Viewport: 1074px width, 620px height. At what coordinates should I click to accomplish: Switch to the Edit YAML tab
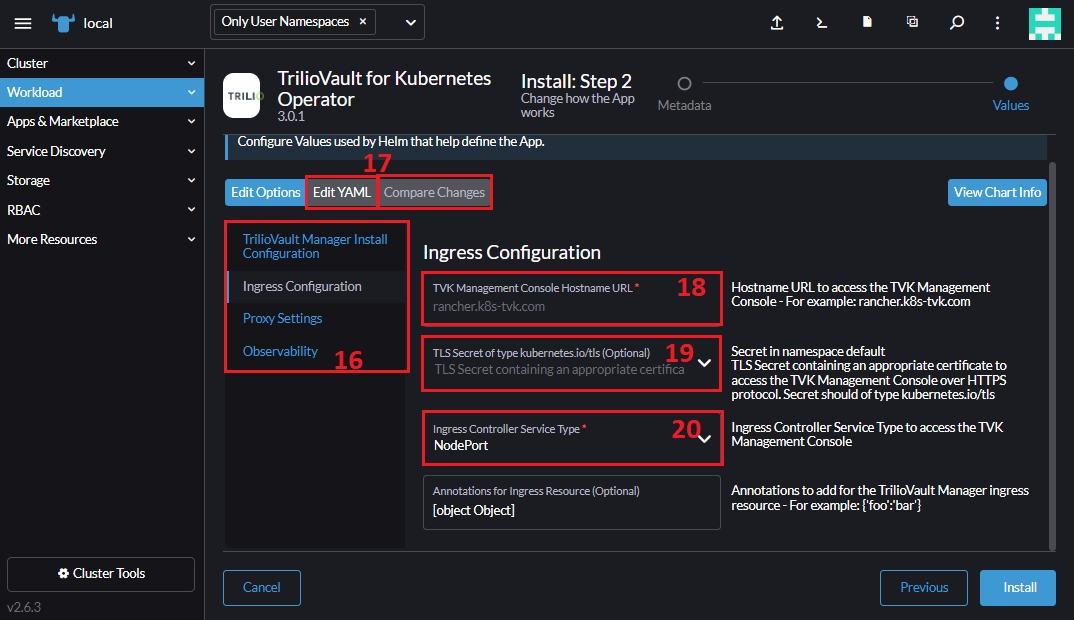pos(342,192)
